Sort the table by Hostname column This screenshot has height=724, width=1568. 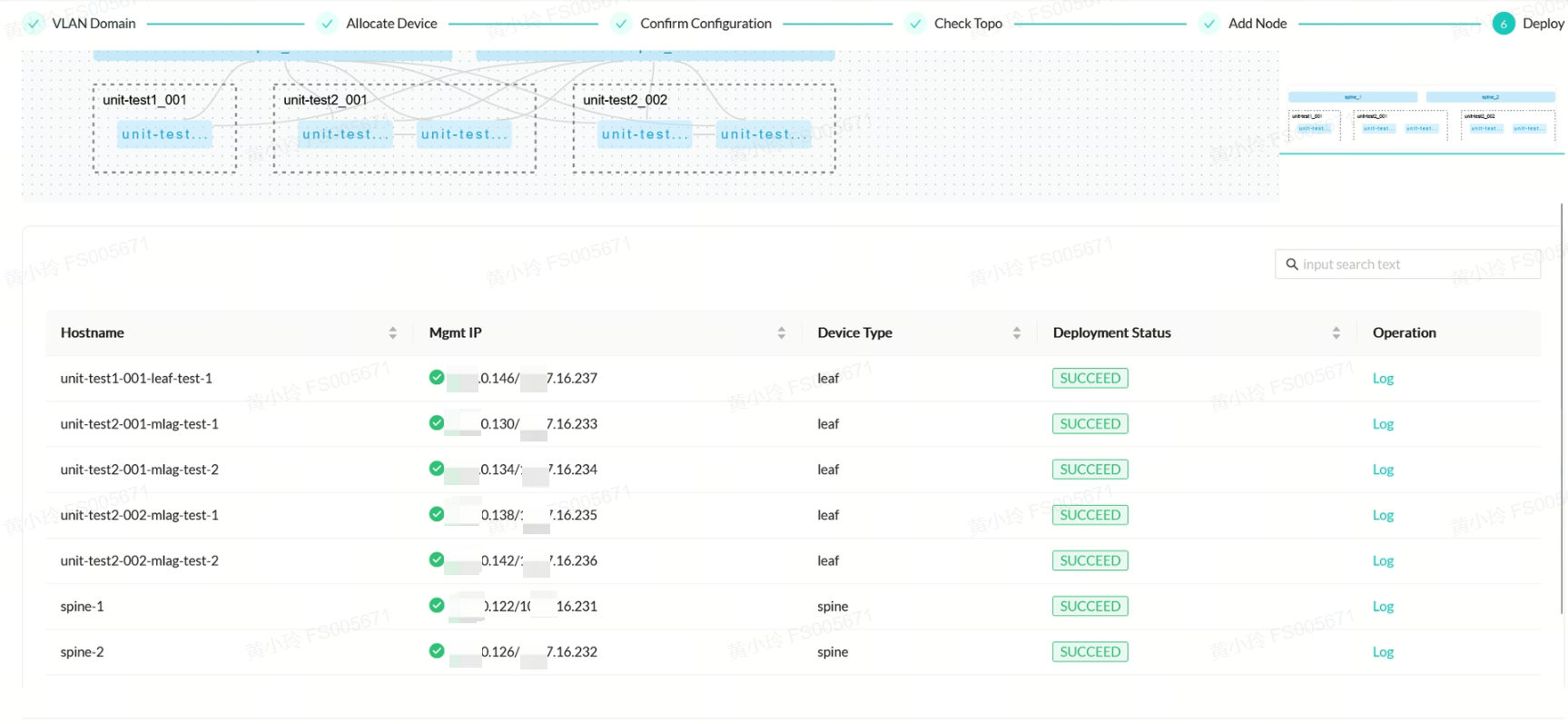(x=392, y=333)
